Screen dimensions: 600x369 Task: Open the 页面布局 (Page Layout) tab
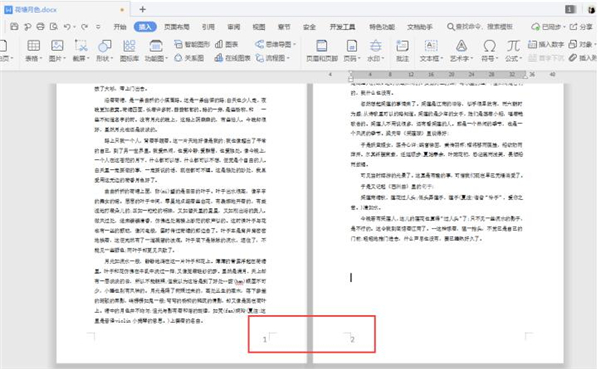point(176,27)
